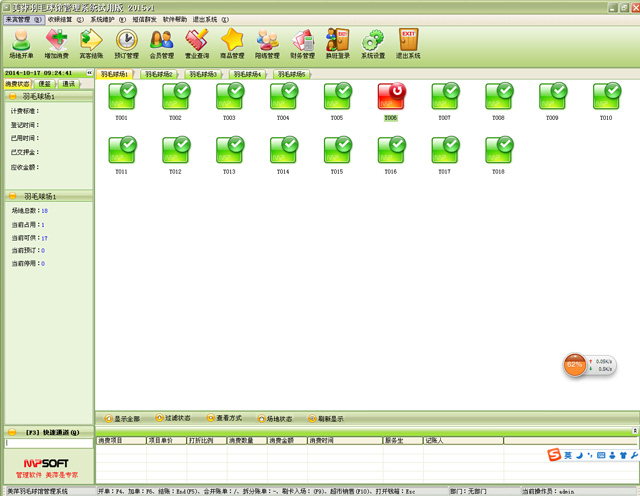Viewport: 640px width, 496px height.
Task: Click the 显示全部 button
Action: point(122,418)
